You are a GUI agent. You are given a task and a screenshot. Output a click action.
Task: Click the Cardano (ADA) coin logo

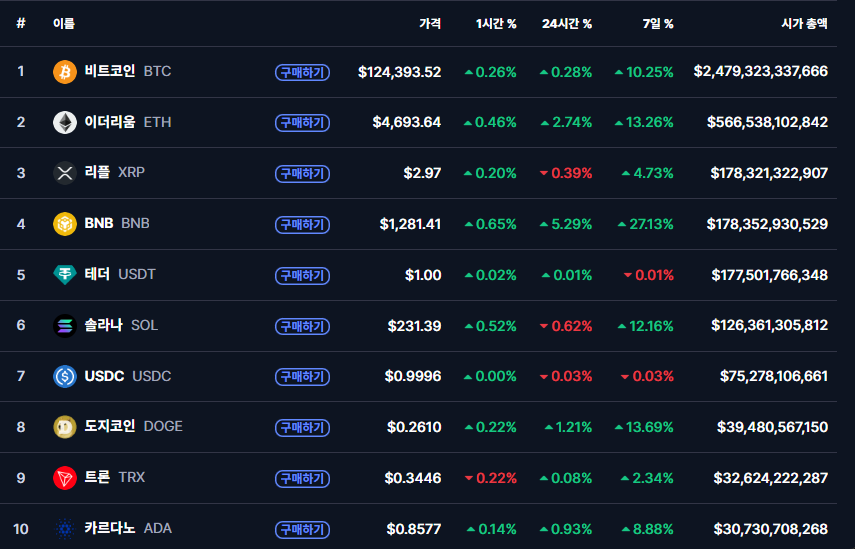[x=65, y=529]
